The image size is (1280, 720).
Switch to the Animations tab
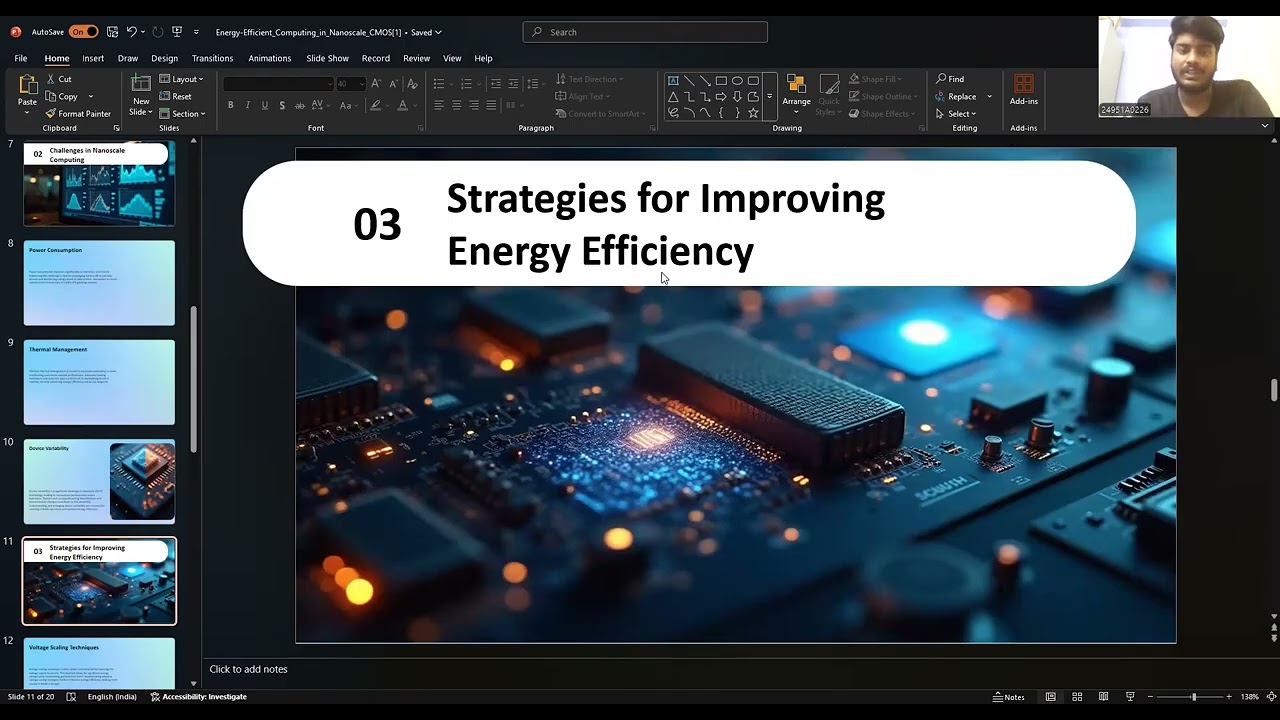269,58
